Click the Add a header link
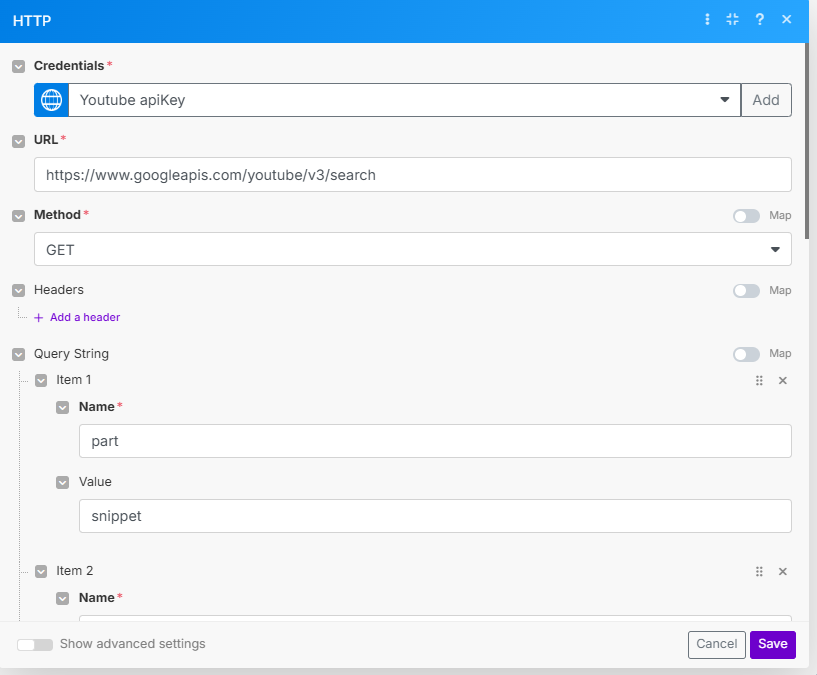817x675 pixels. (84, 318)
